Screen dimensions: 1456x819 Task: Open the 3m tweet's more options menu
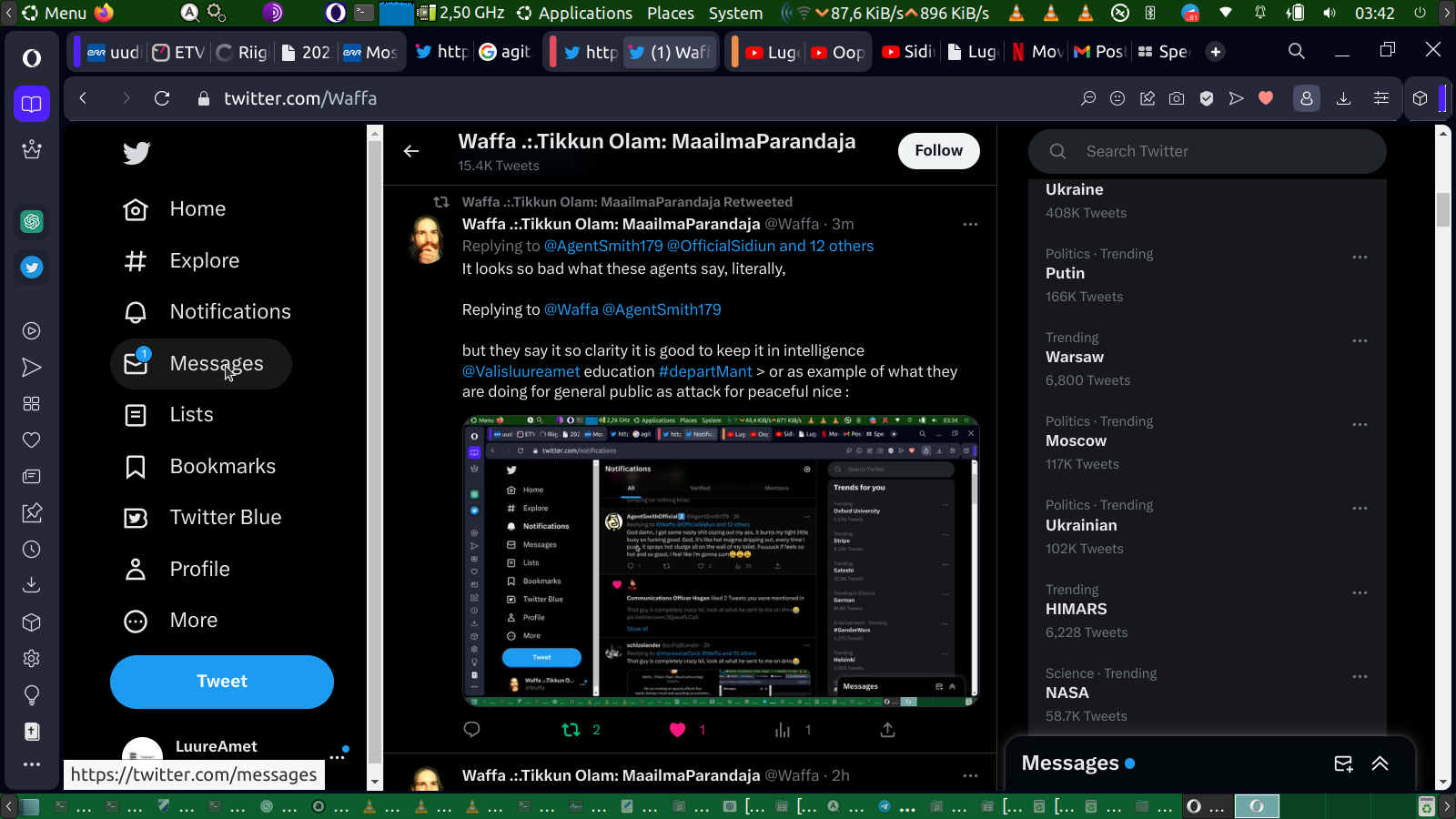(x=970, y=224)
